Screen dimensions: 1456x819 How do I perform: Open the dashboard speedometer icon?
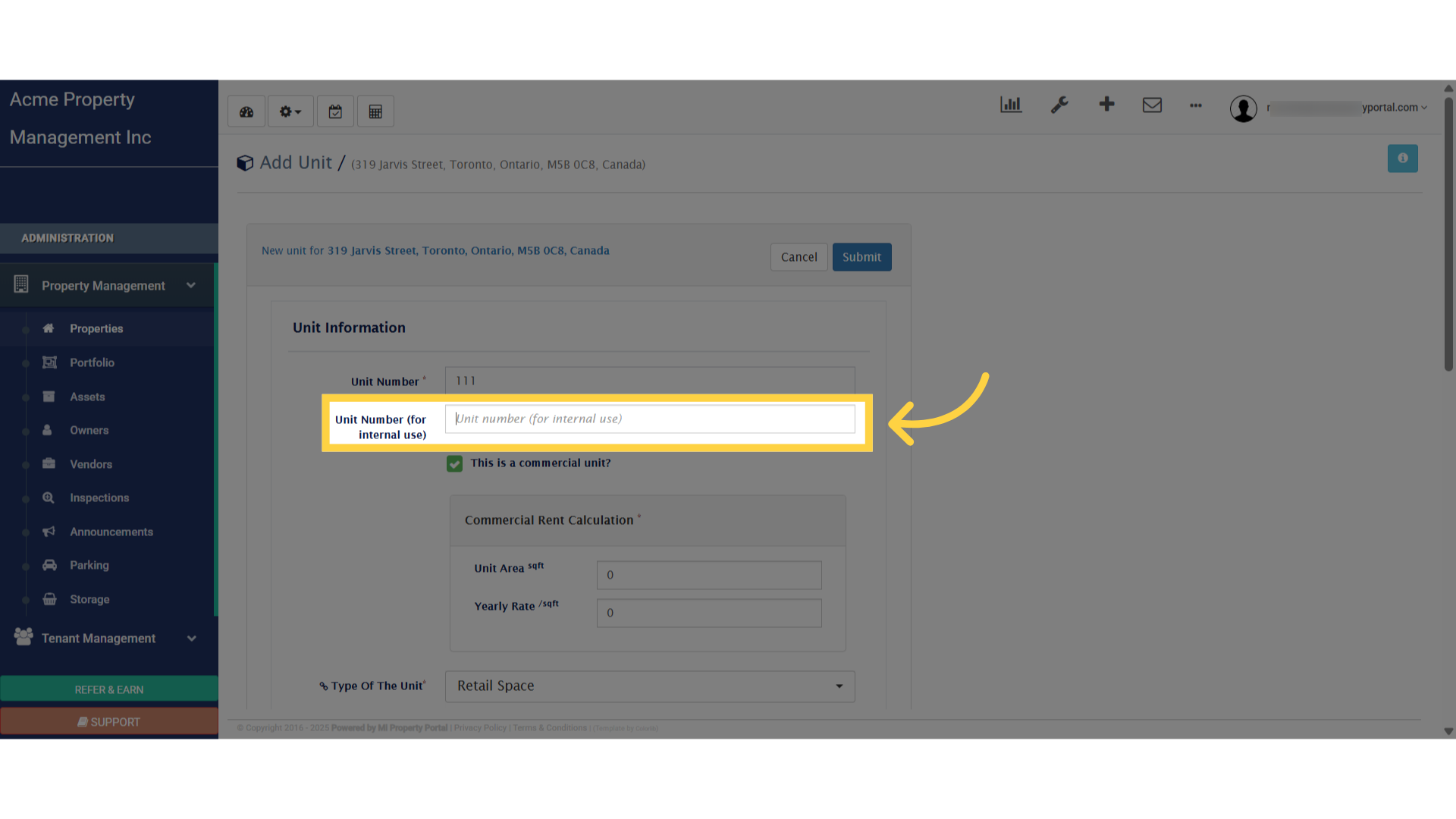click(246, 111)
